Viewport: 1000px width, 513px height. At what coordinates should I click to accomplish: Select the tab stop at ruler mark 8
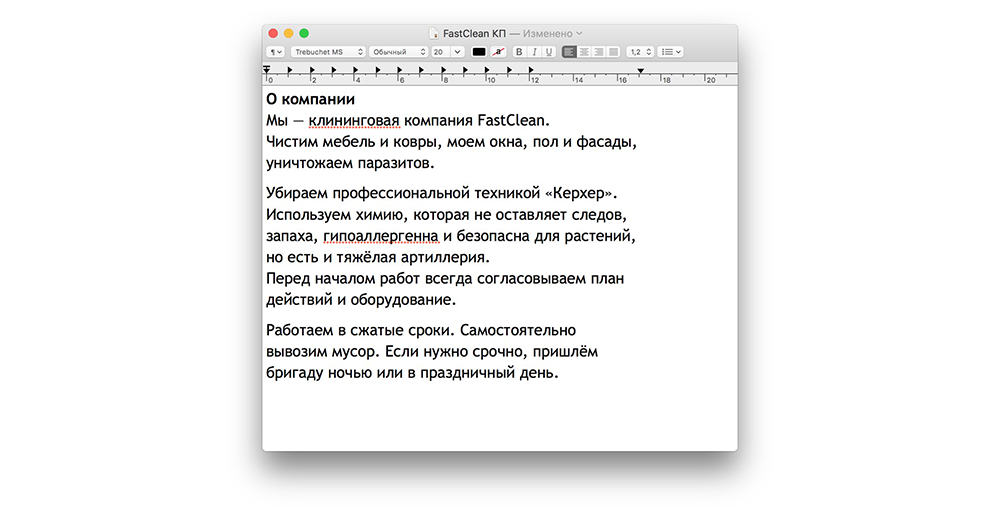tap(443, 70)
